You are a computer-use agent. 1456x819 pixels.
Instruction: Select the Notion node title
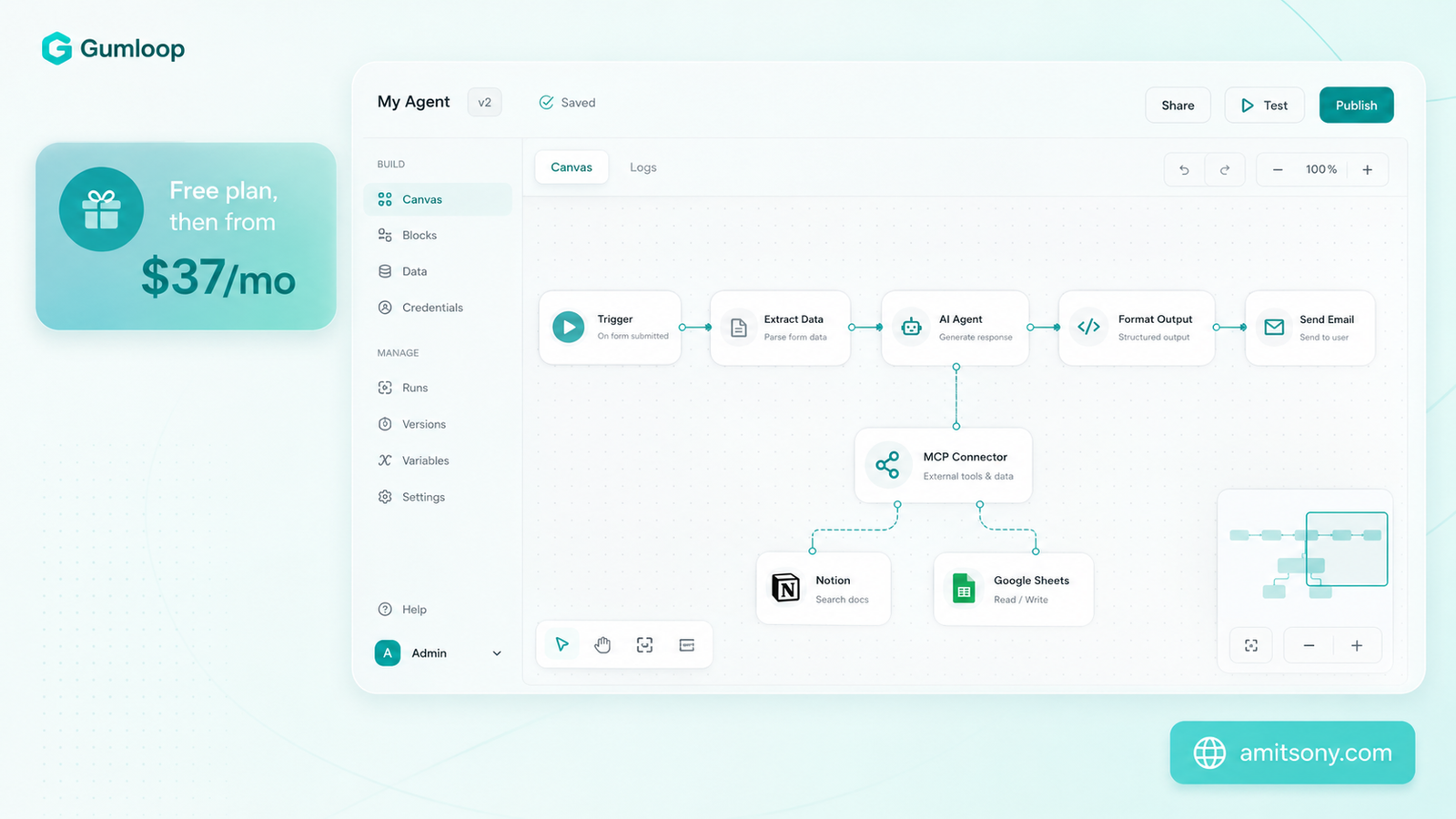833,581
